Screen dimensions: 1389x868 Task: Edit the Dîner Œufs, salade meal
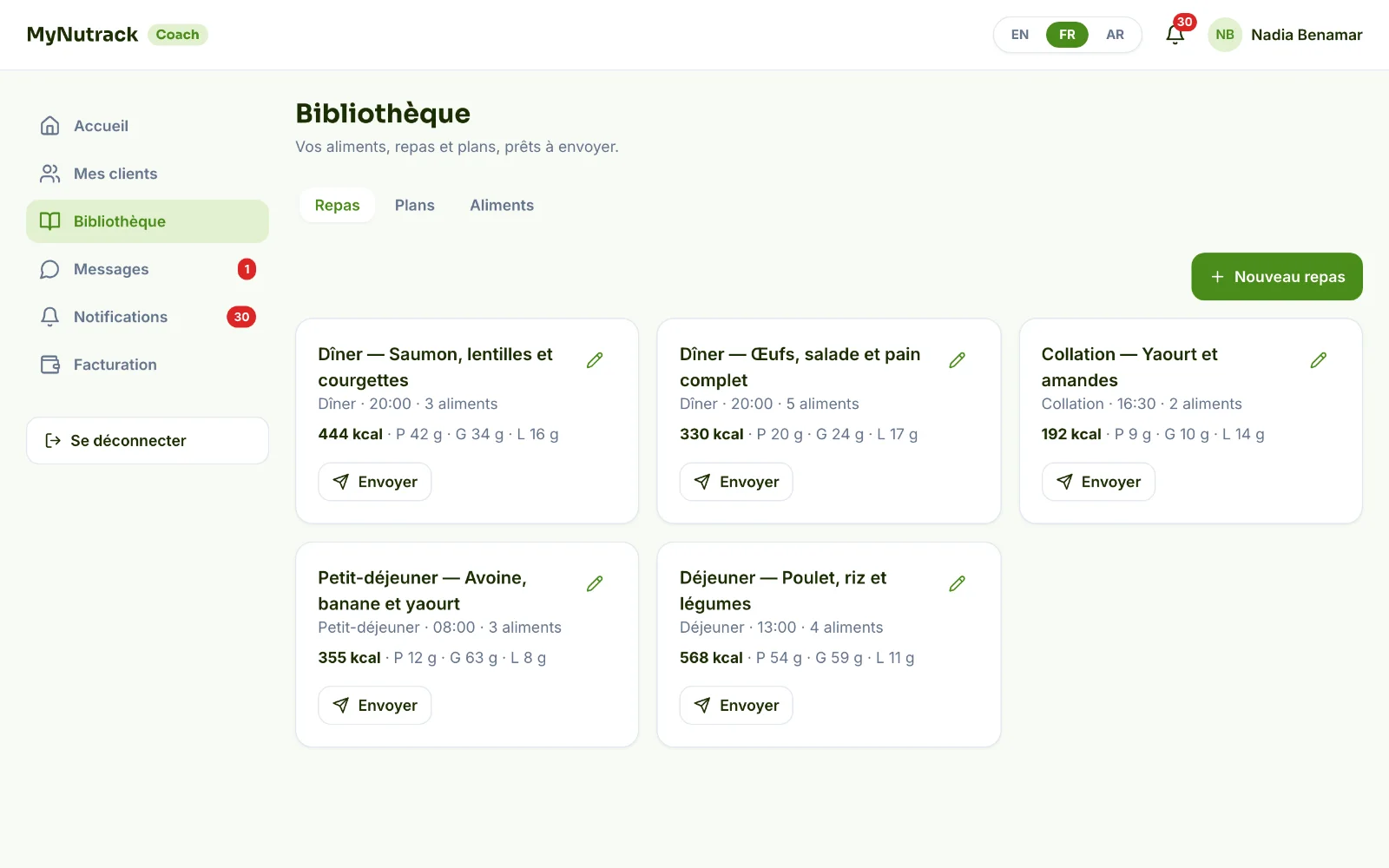(957, 360)
